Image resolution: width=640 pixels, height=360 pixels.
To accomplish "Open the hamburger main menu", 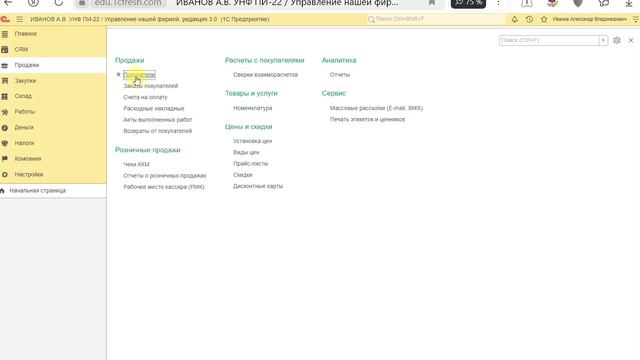I will 20,19.
